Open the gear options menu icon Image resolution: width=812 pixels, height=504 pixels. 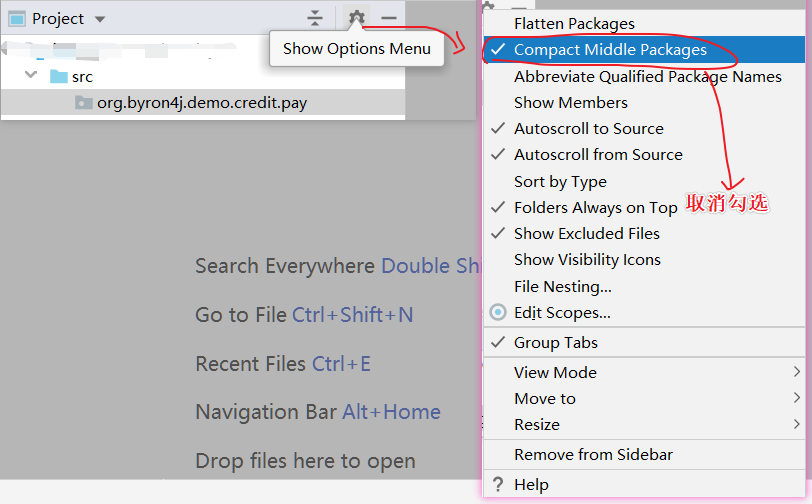pos(356,18)
